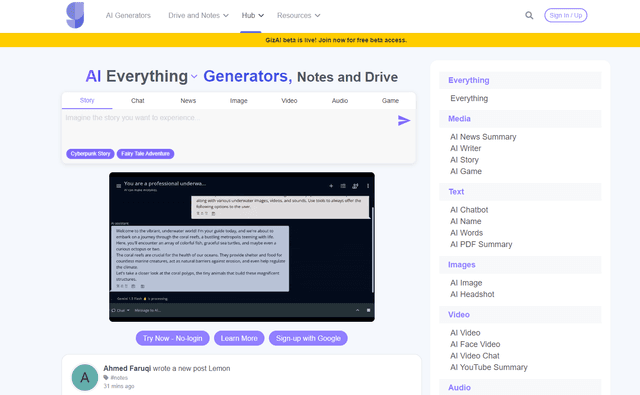Open the Video category header in sidebar

[520, 315]
